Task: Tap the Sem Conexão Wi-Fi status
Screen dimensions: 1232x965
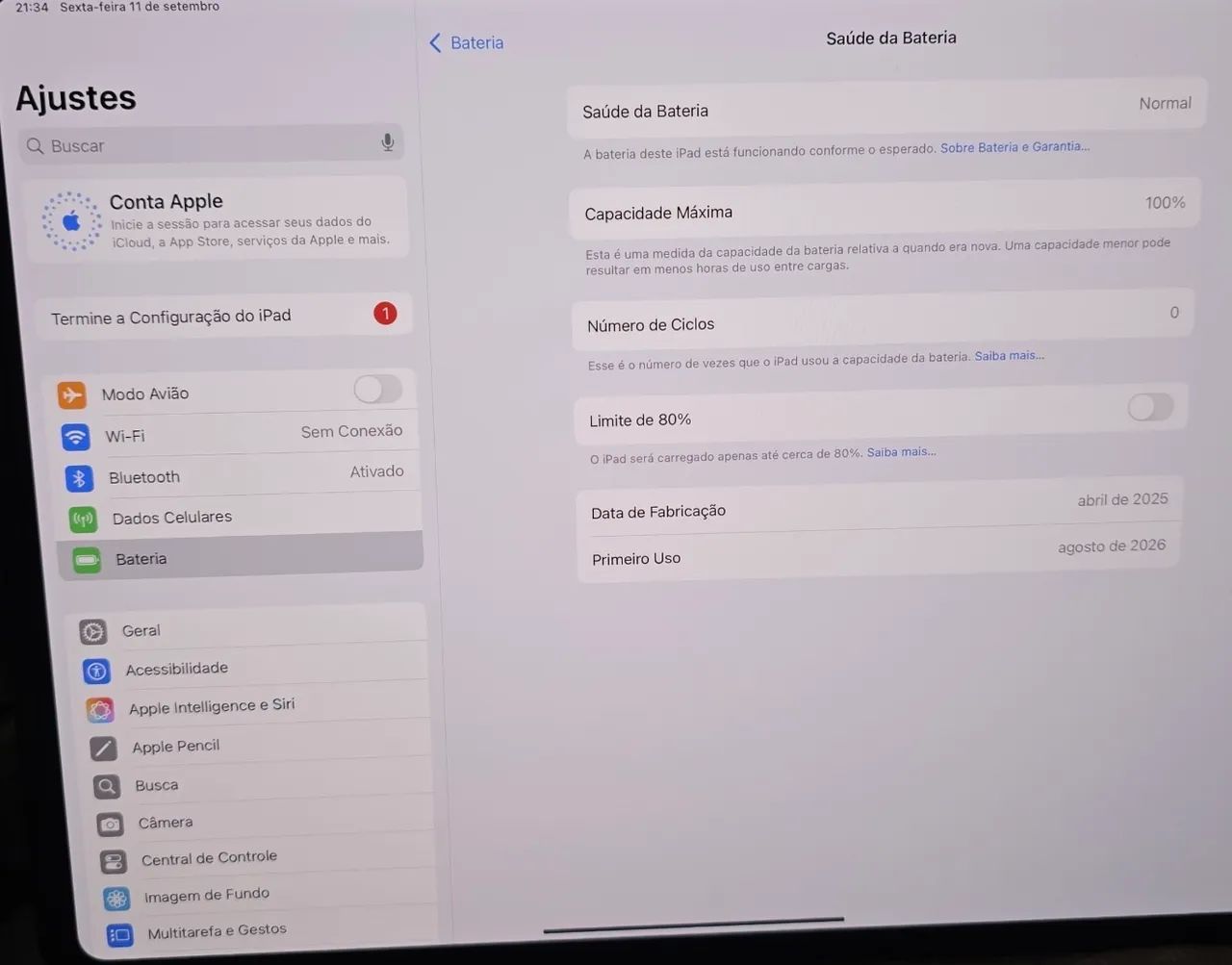Action: [x=351, y=431]
